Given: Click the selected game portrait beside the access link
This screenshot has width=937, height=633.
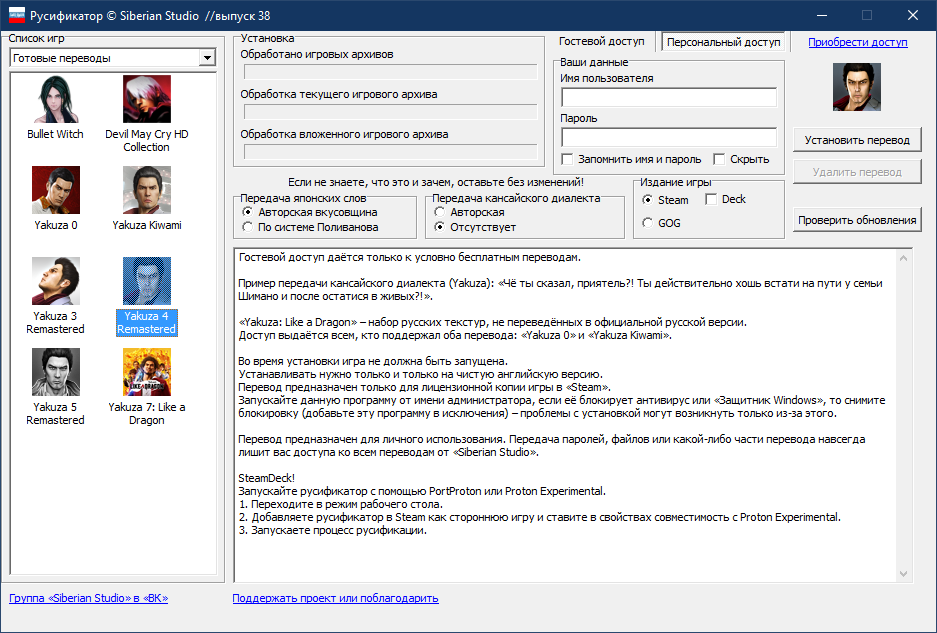Looking at the screenshot, I should point(857,87).
